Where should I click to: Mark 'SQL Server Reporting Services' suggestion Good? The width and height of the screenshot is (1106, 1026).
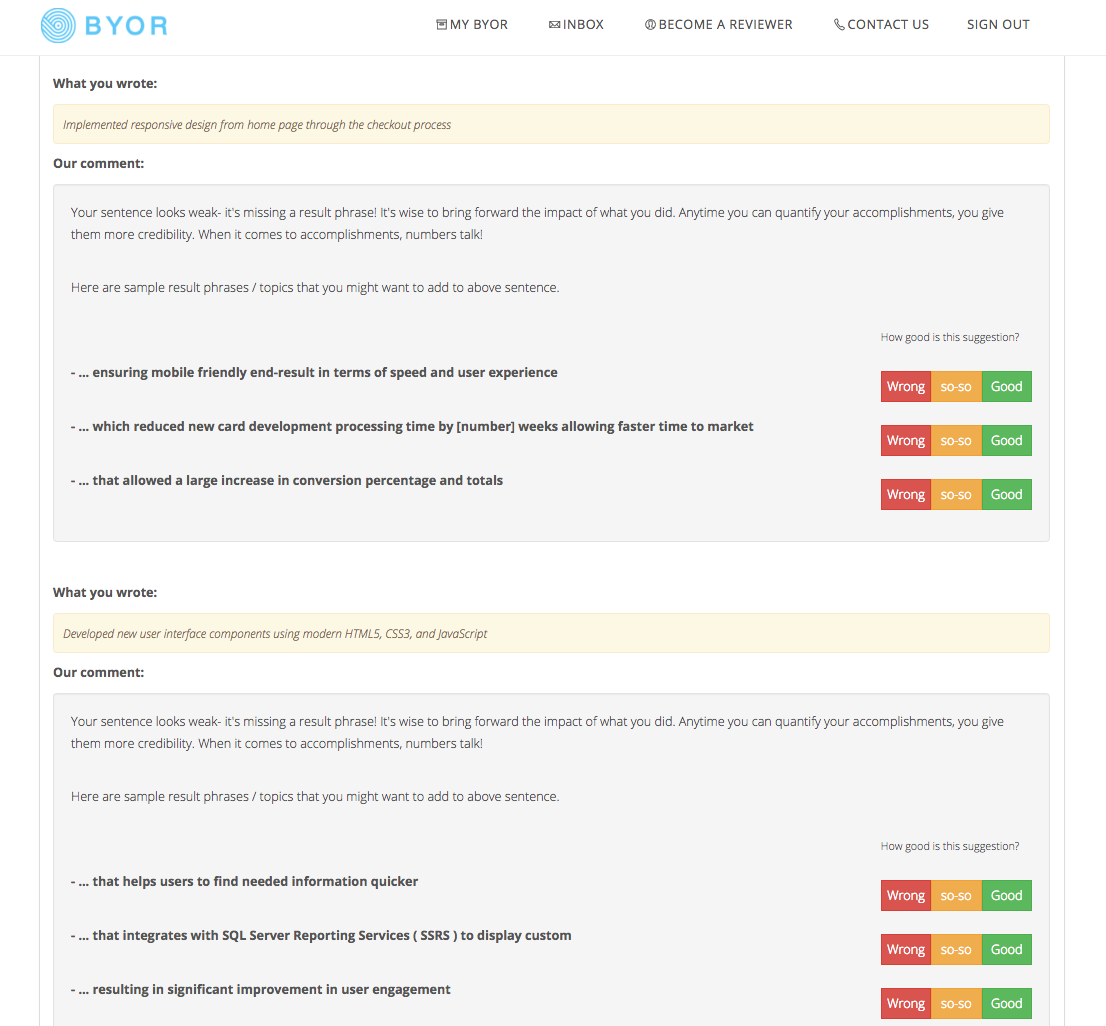1007,950
